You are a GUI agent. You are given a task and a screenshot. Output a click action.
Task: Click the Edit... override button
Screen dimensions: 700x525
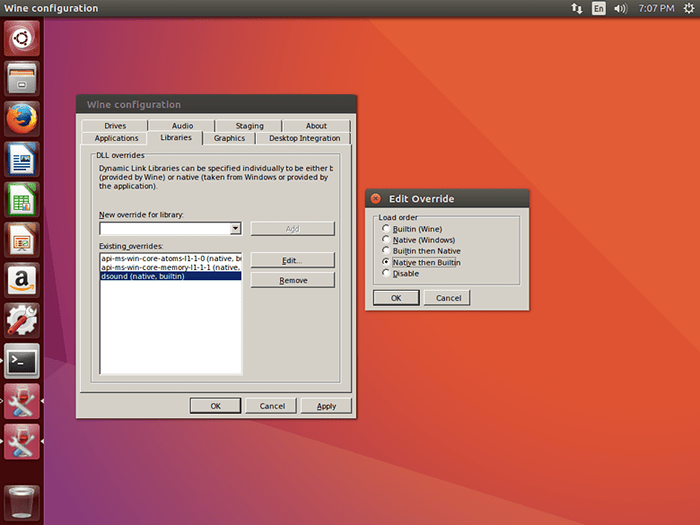[x=292, y=260]
